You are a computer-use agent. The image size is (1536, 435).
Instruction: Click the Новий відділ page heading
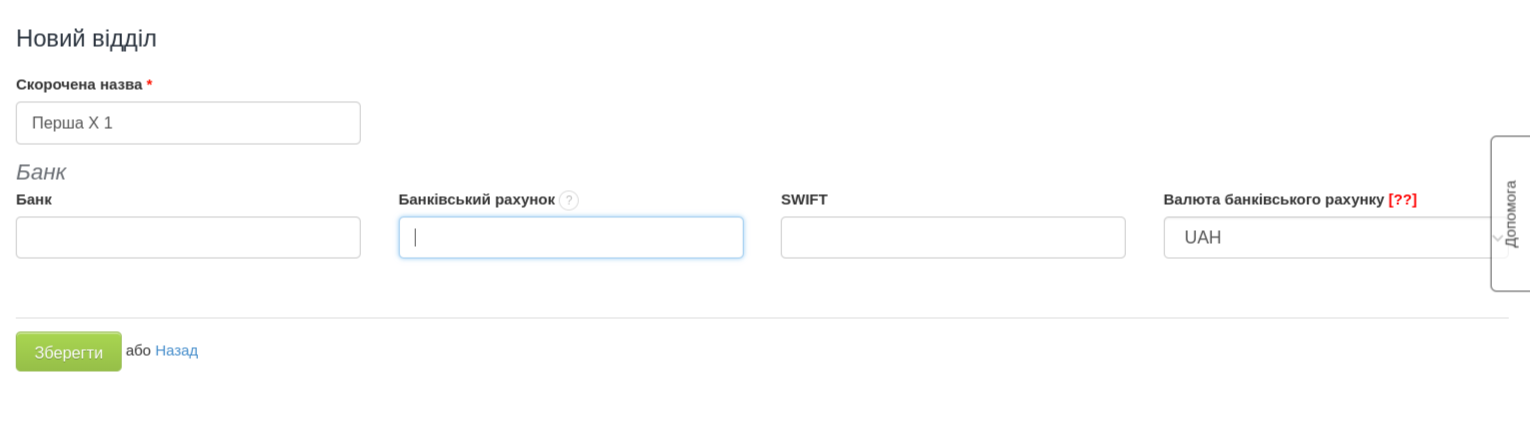86,39
